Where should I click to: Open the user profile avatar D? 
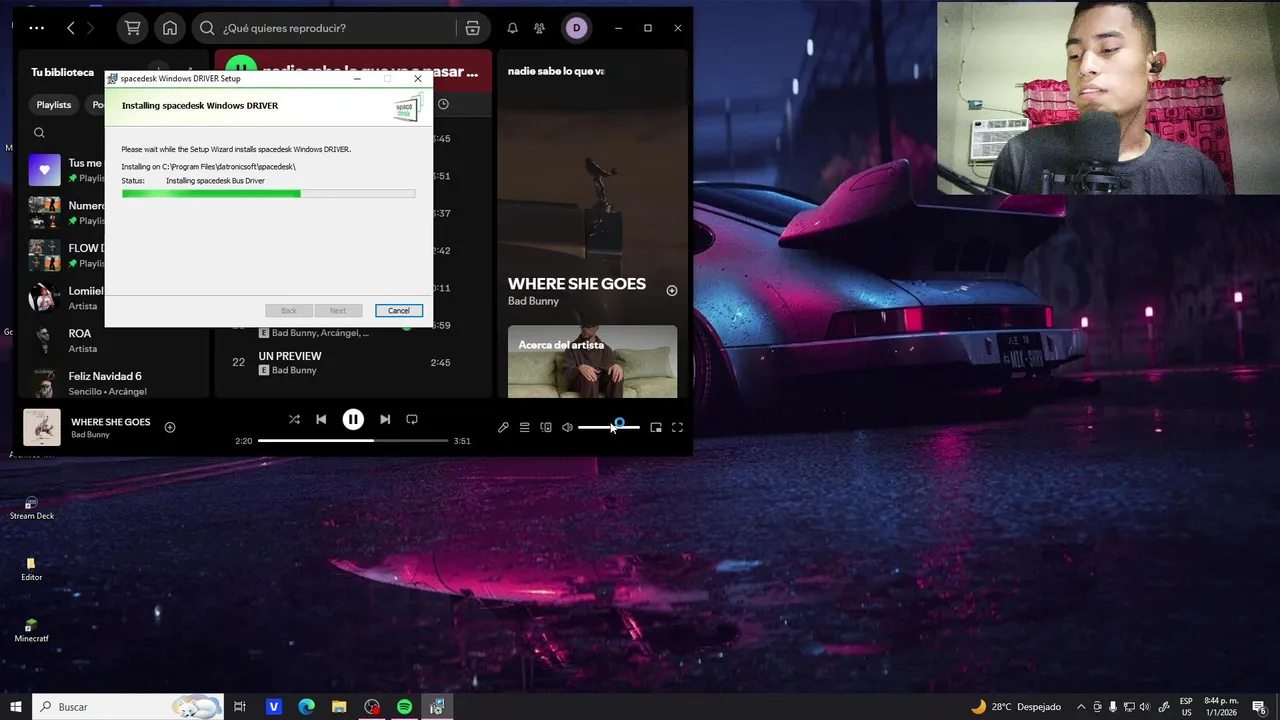tap(576, 28)
